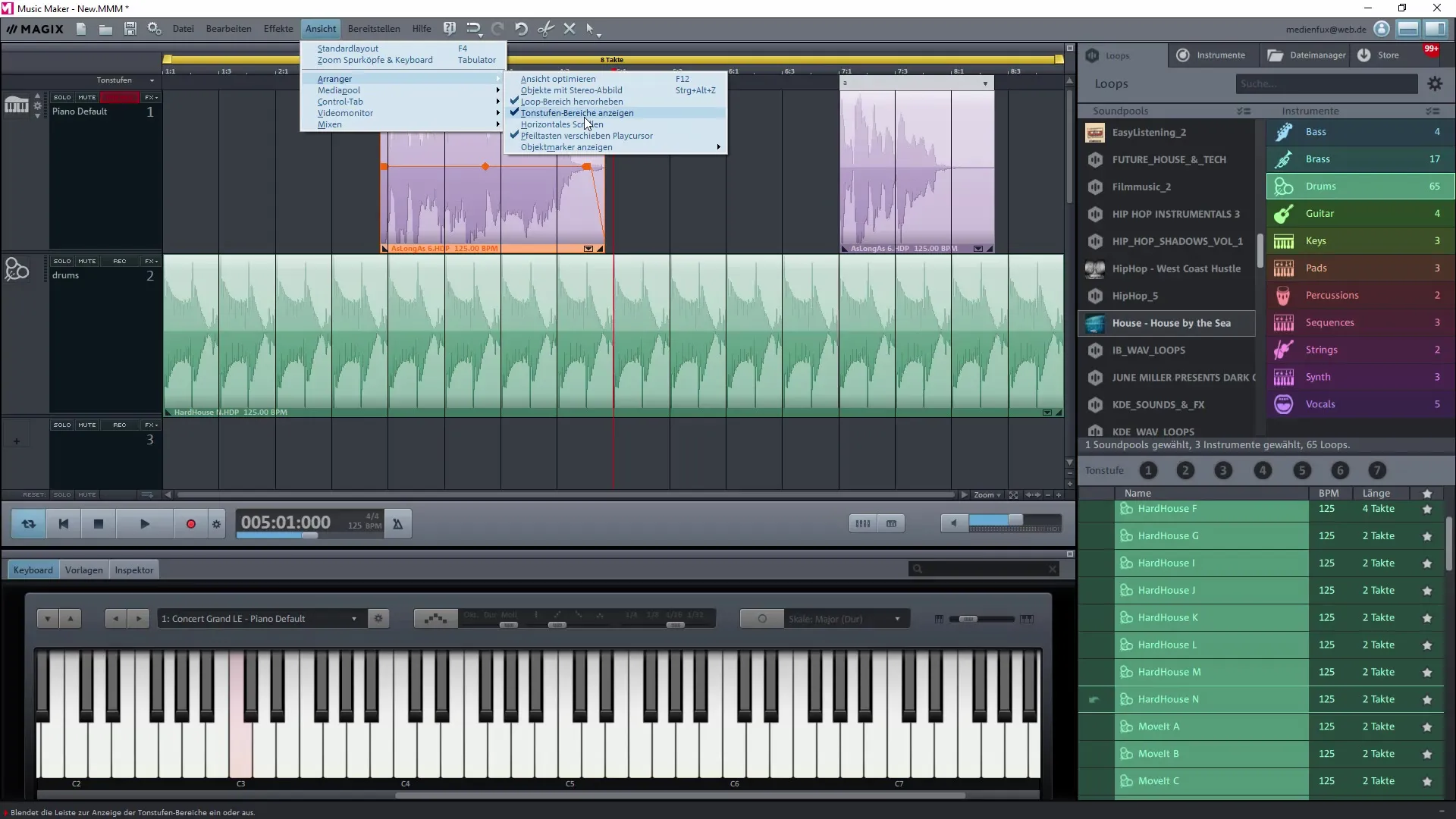Click the new project file icon

point(81,29)
